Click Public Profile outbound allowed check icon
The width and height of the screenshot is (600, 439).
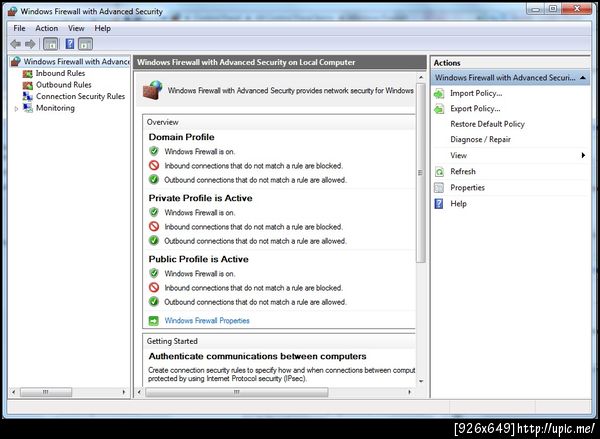pyautogui.click(x=154, y=302)
